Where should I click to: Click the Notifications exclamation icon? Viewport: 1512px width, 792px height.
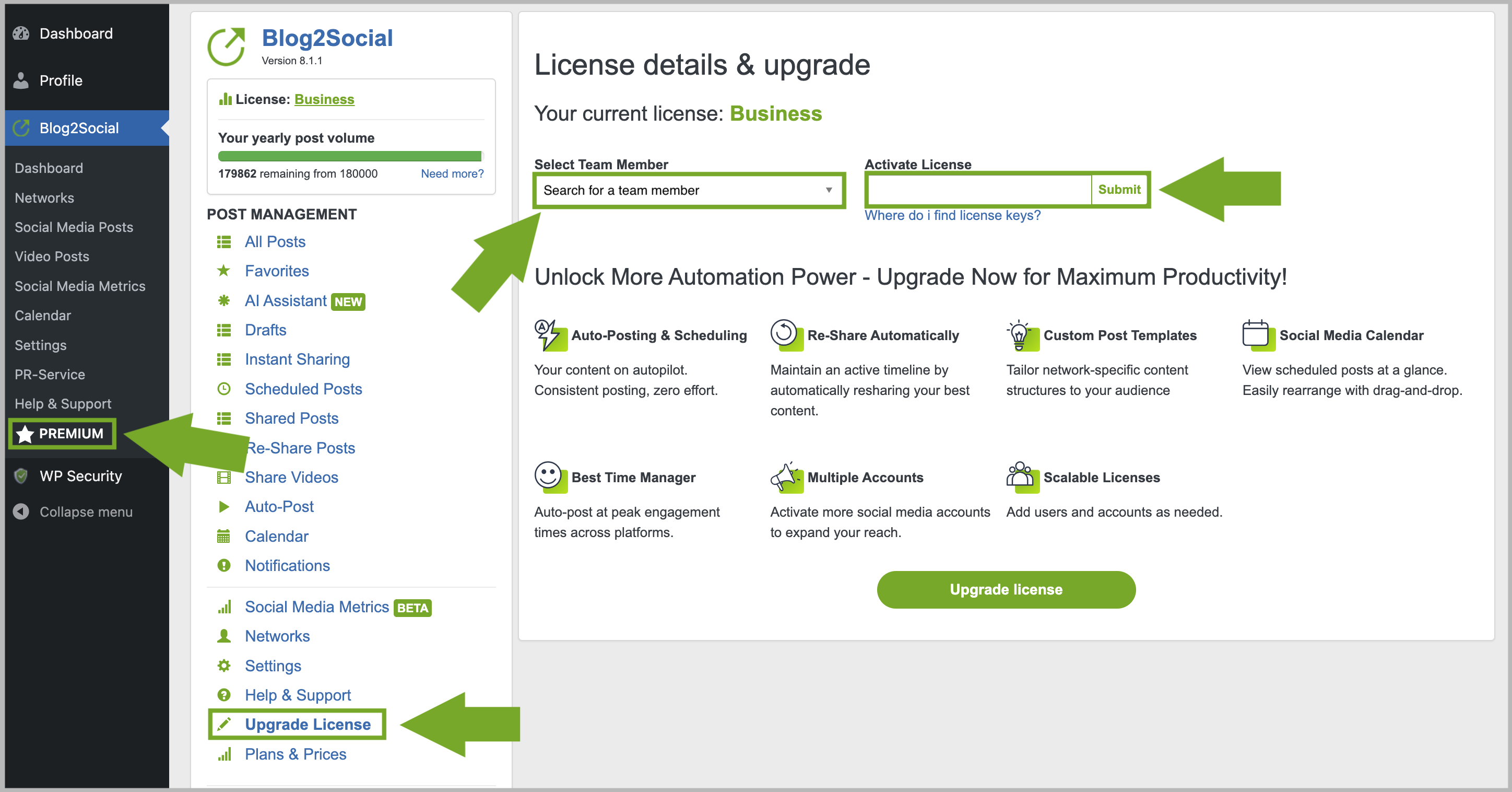pos(223,565)
